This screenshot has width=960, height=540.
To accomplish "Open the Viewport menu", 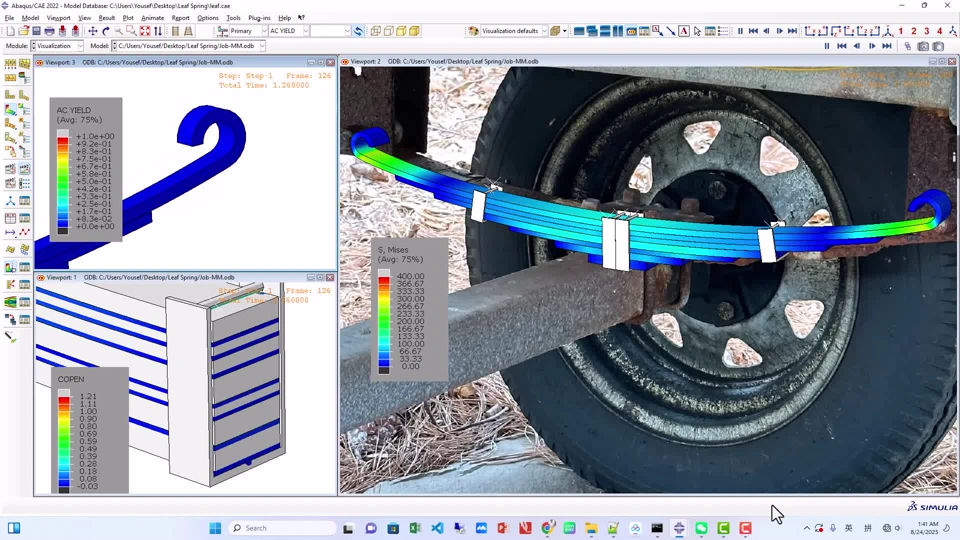I will tap(59, 18).
